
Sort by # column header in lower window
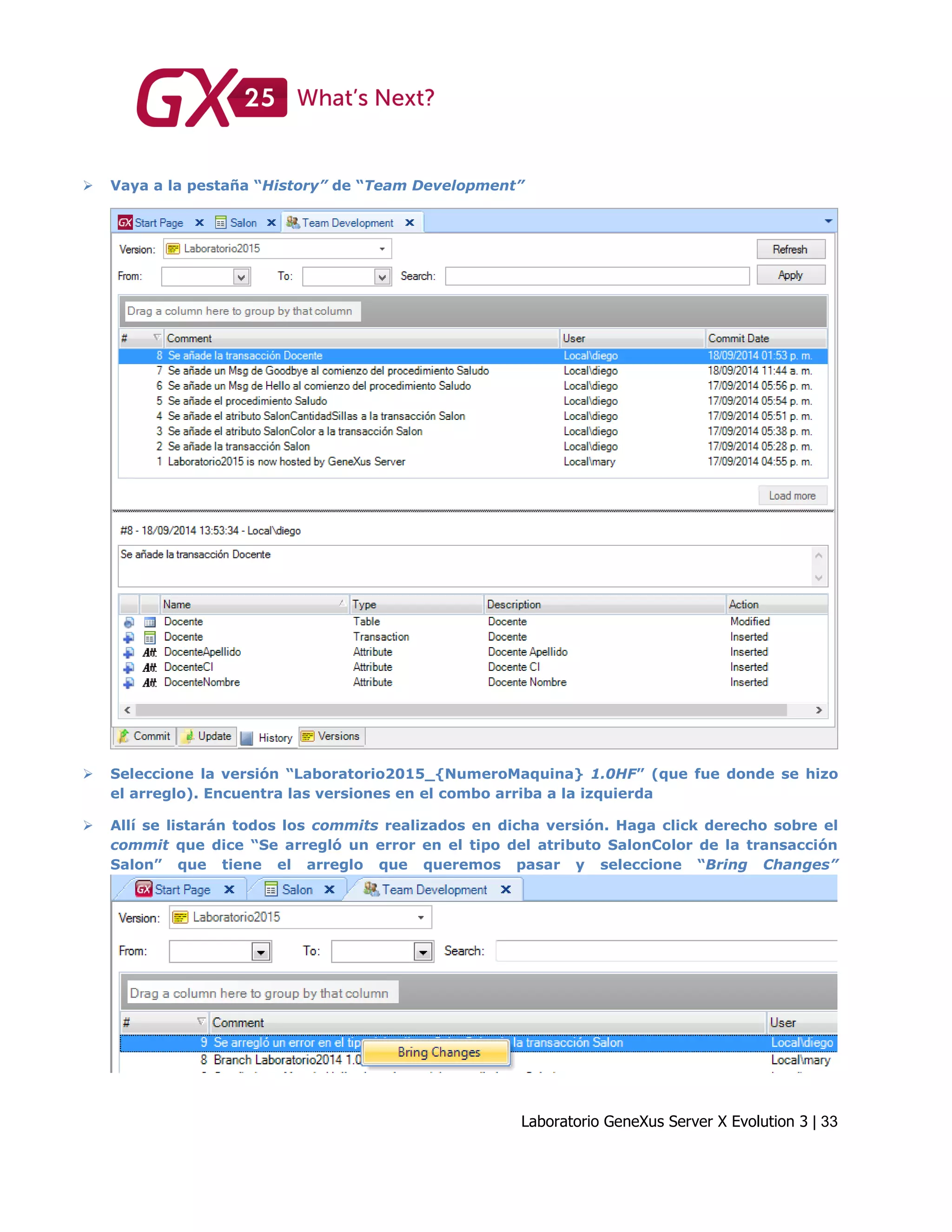click(x=165, y=1023)
